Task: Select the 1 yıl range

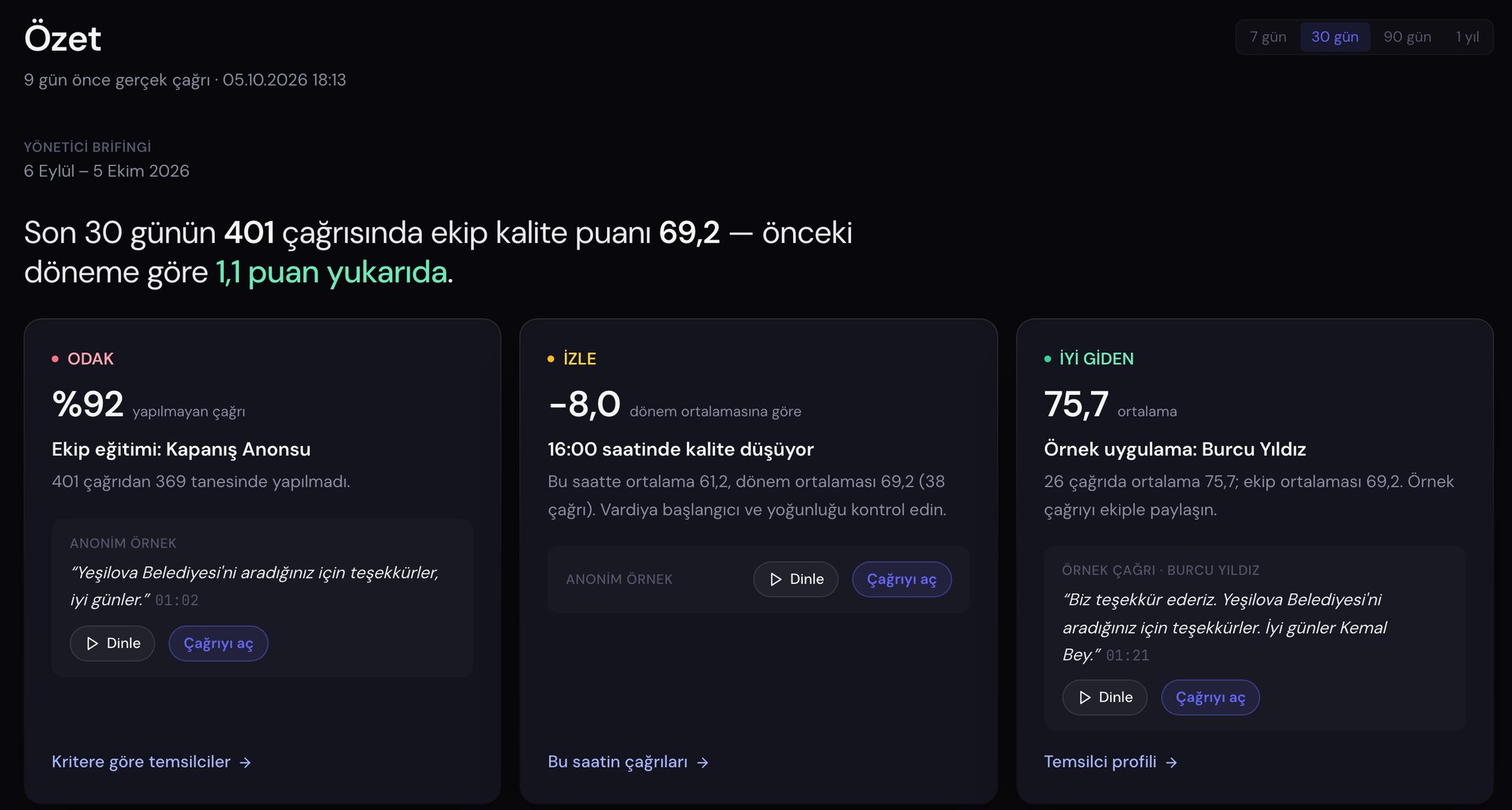Action: tap(1467, 37)
